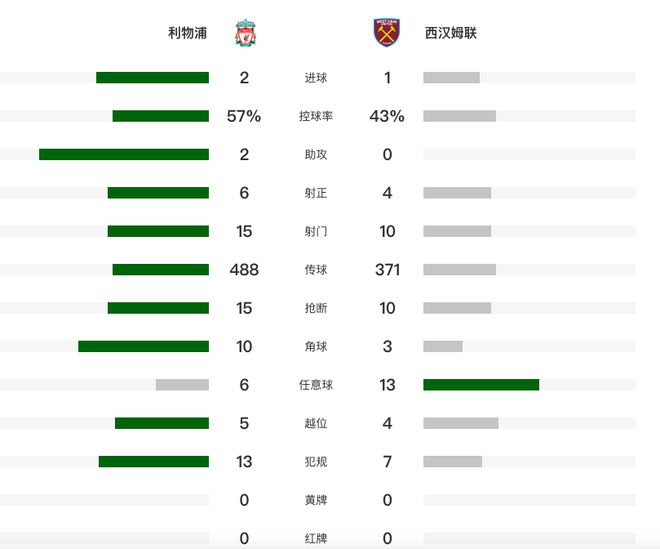Image resolution: width=660 pixels, height=549 pixels.
Task: Click West Ham's 371 passes value
Action: pos(387,270)
